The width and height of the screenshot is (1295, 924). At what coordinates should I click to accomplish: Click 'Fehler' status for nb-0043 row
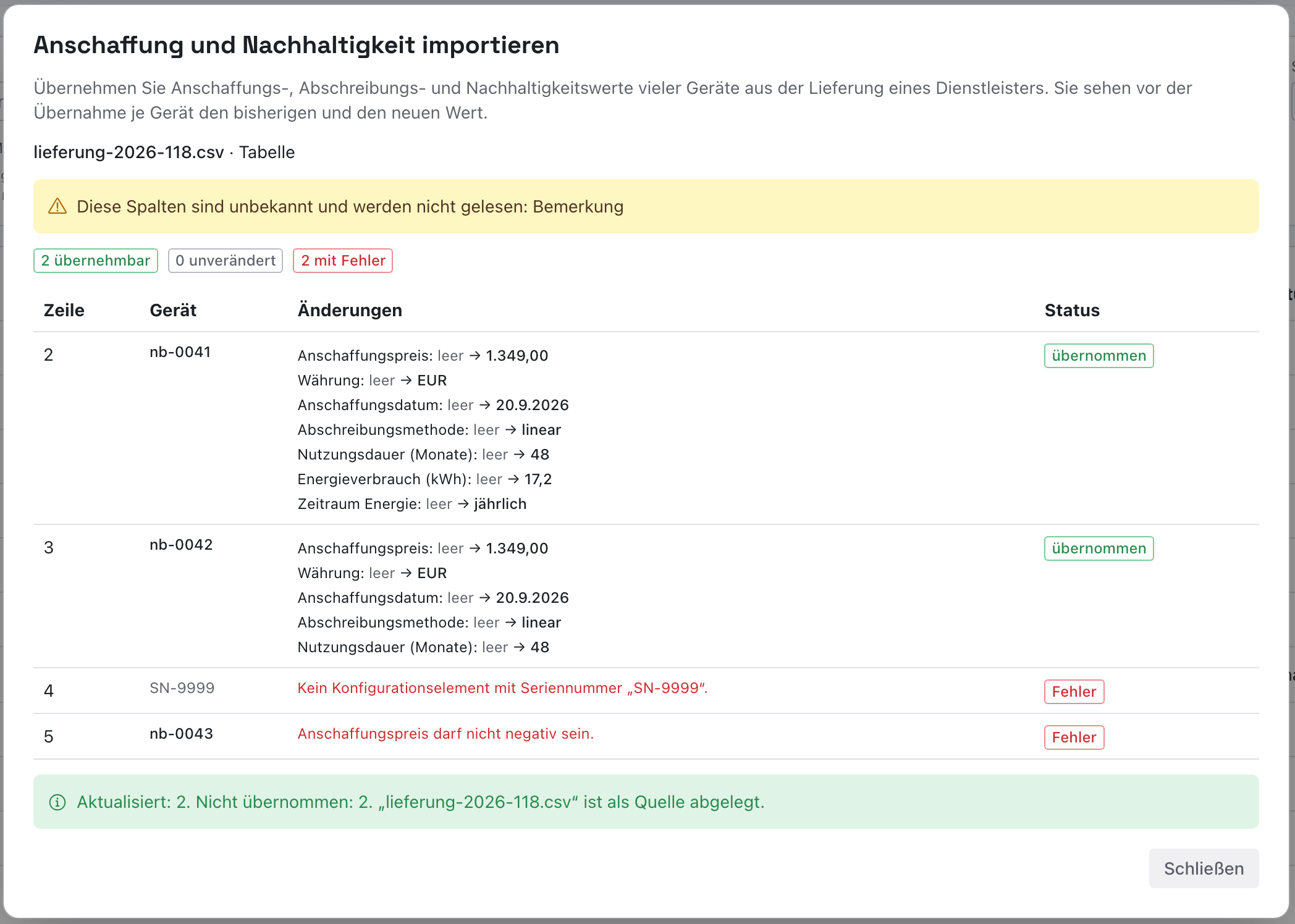pyautogui.click(x=1074, y=737)
